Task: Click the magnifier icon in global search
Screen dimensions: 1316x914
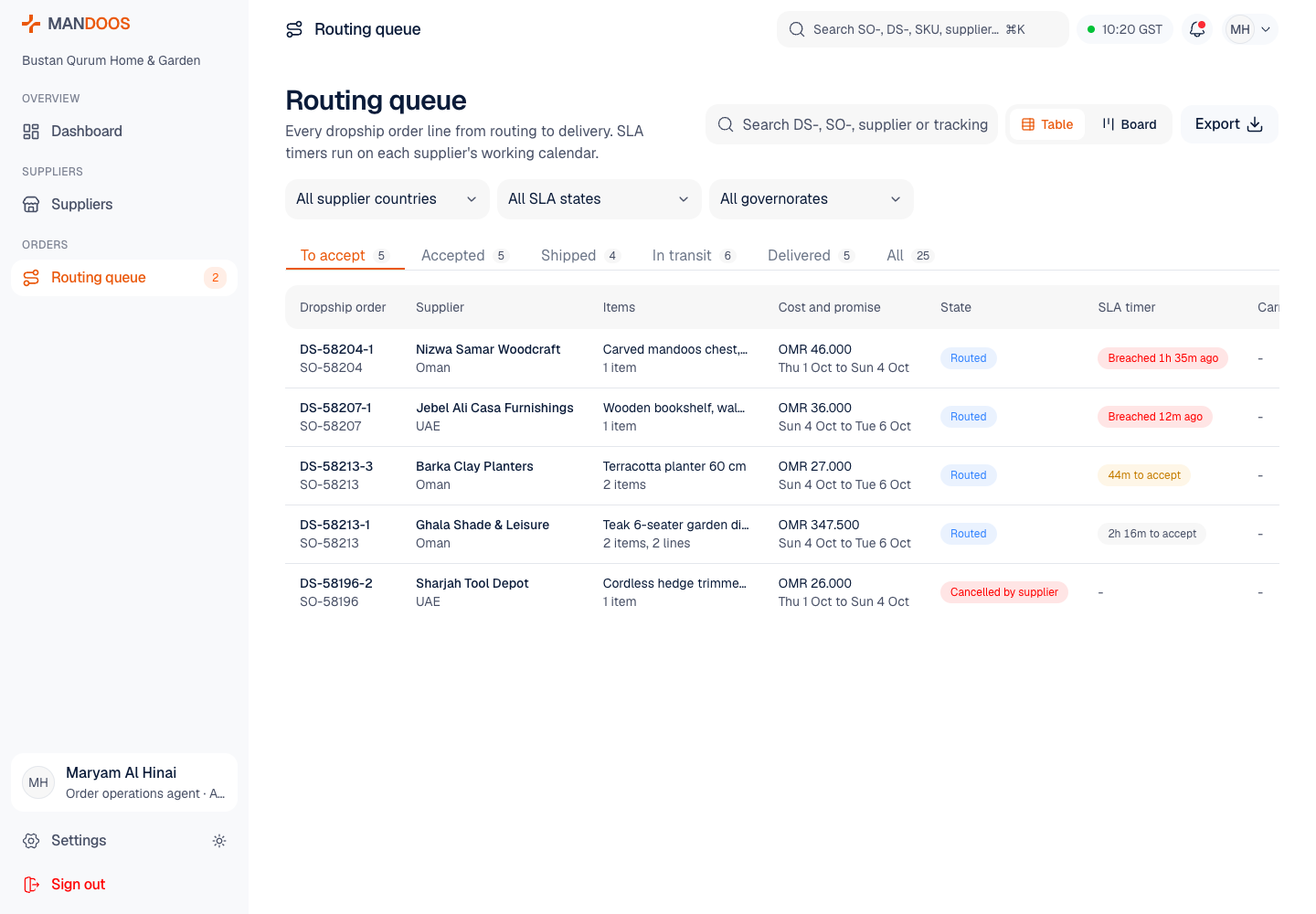Action: coord(797,29)
